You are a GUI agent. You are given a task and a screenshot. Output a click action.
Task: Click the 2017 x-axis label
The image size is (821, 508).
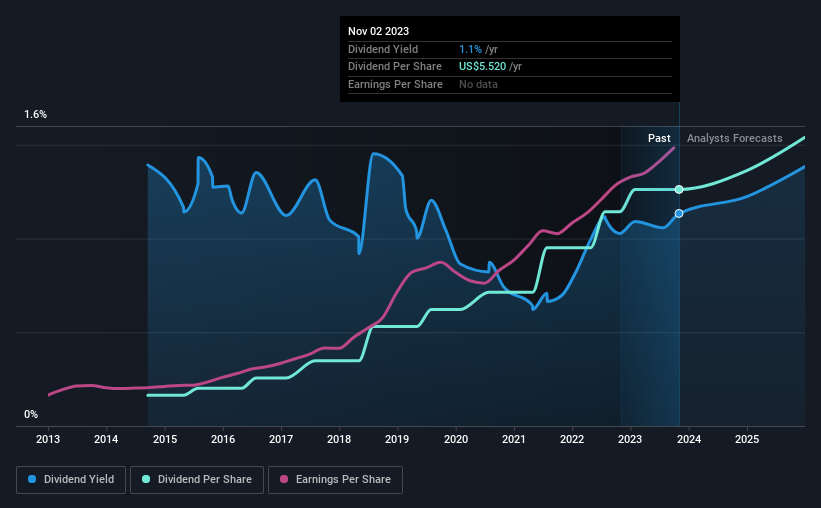pos(281,439)
